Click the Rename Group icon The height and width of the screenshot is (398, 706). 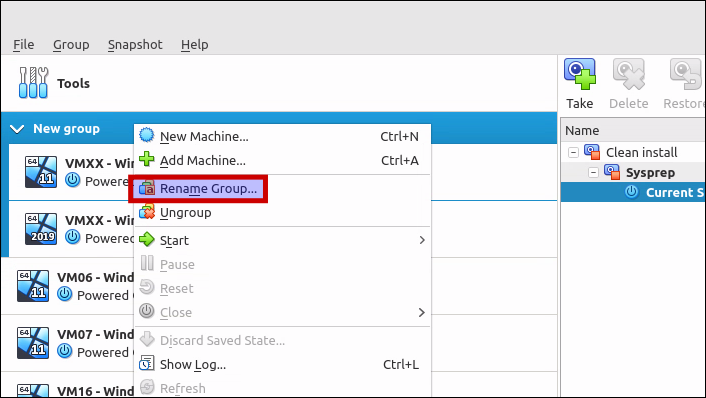click(147, 188)
